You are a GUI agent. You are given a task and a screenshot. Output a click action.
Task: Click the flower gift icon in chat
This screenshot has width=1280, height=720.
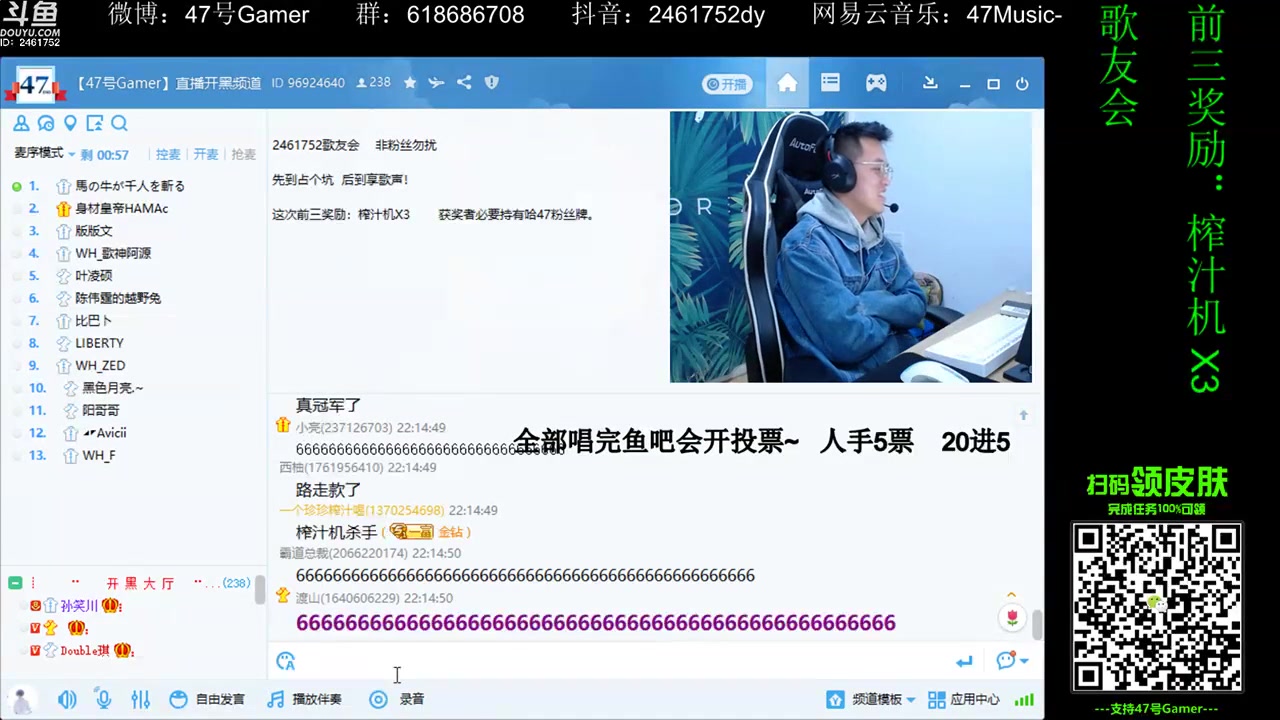(1012, 618)
